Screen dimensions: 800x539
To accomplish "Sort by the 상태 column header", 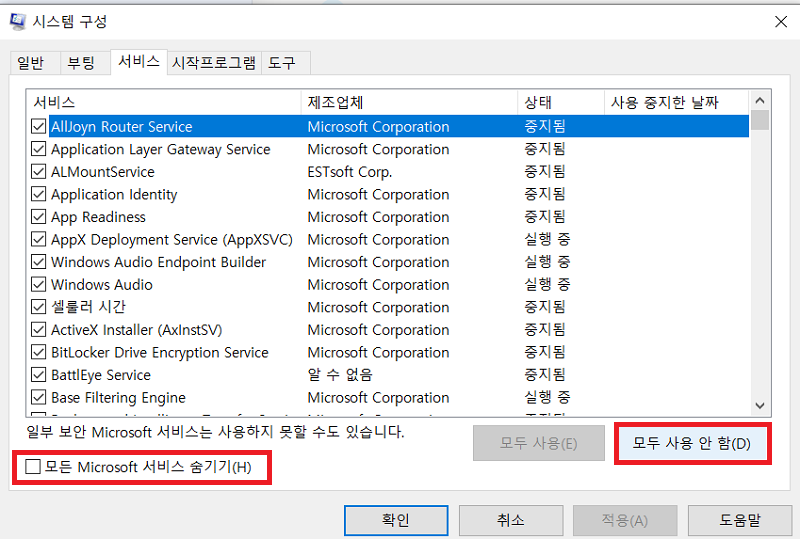I will click(x=561, y=102).
